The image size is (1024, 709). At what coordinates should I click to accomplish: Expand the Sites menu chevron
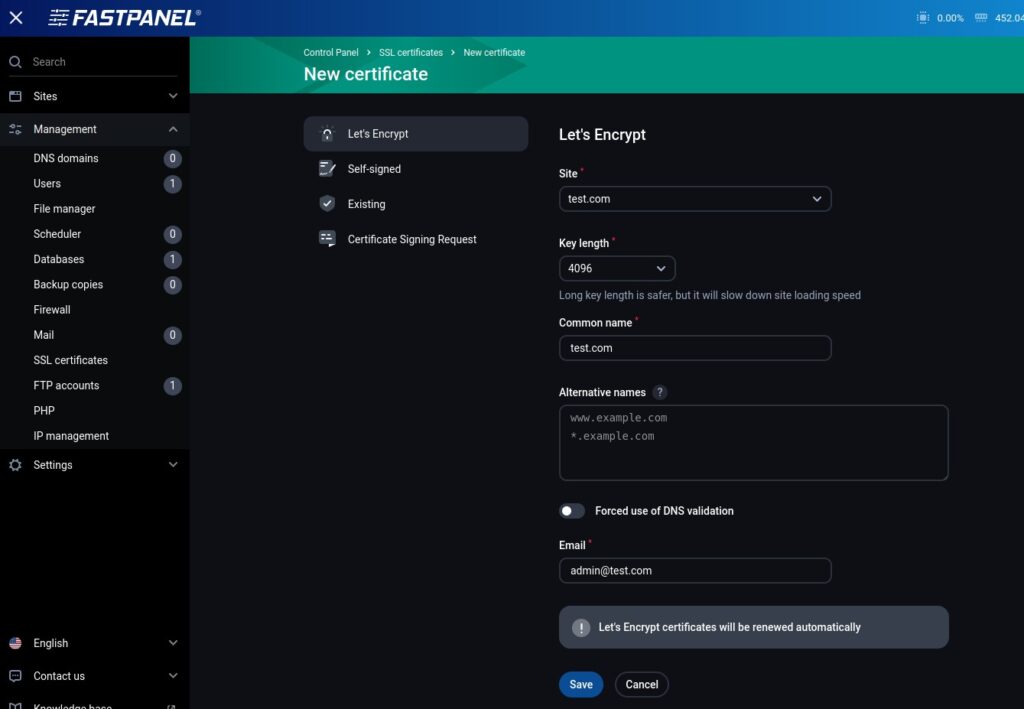click(x=173, y=96)
